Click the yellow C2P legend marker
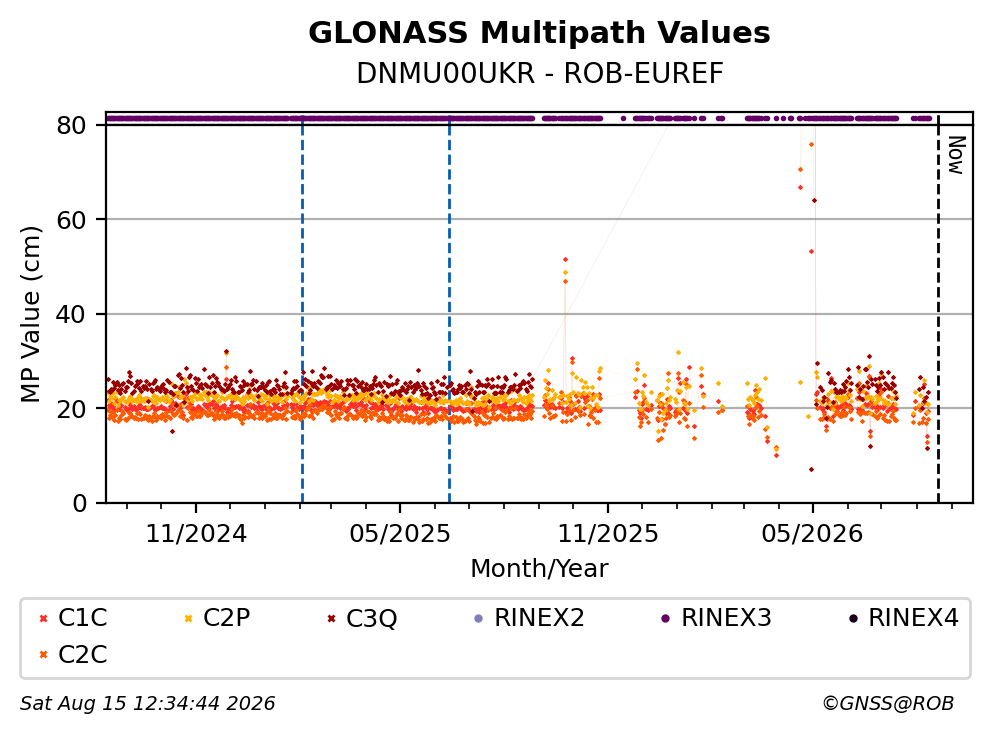The height and width of the screenshot is (734, 992). pos(188,618)
